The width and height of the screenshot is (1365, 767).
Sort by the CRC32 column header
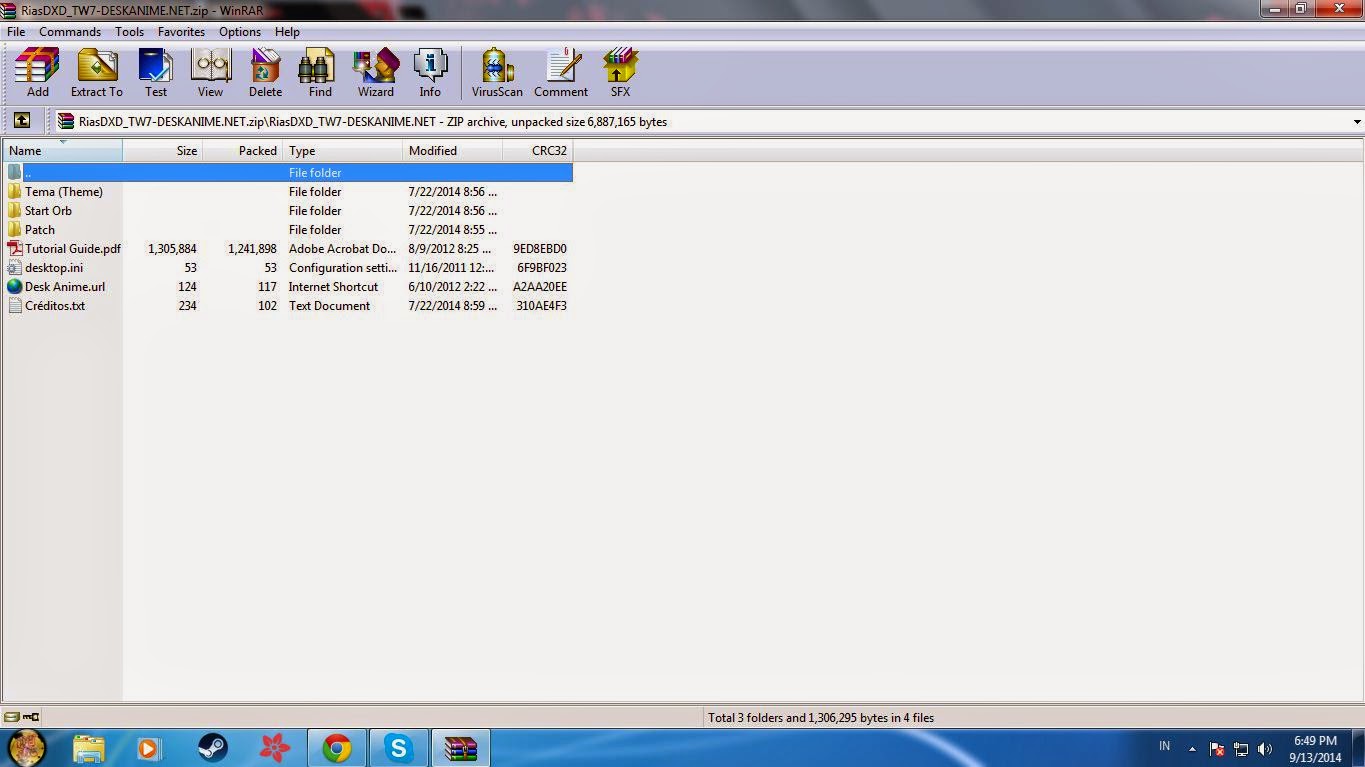(538, 150)
